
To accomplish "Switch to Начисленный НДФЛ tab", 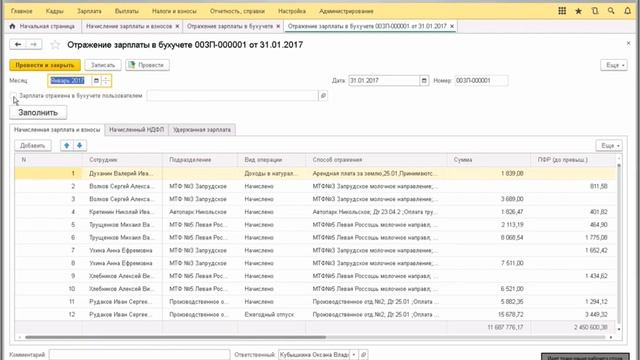I will (136, 130).
